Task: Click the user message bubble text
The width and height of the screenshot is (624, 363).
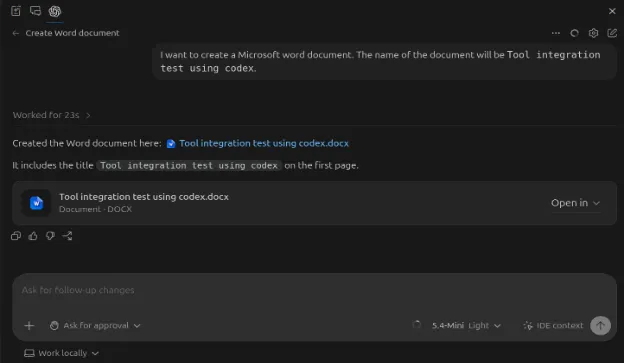Action: click(380, 61)
